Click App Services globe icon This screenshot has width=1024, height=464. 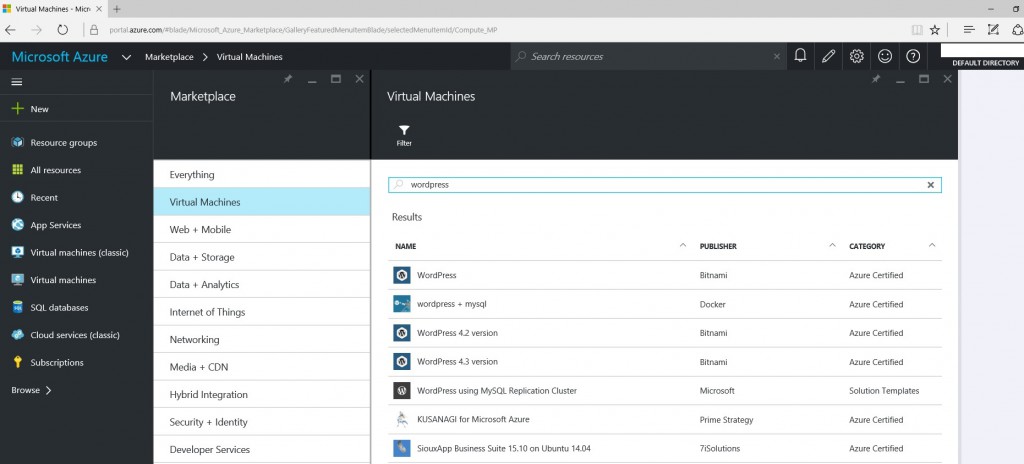(18, 225)
